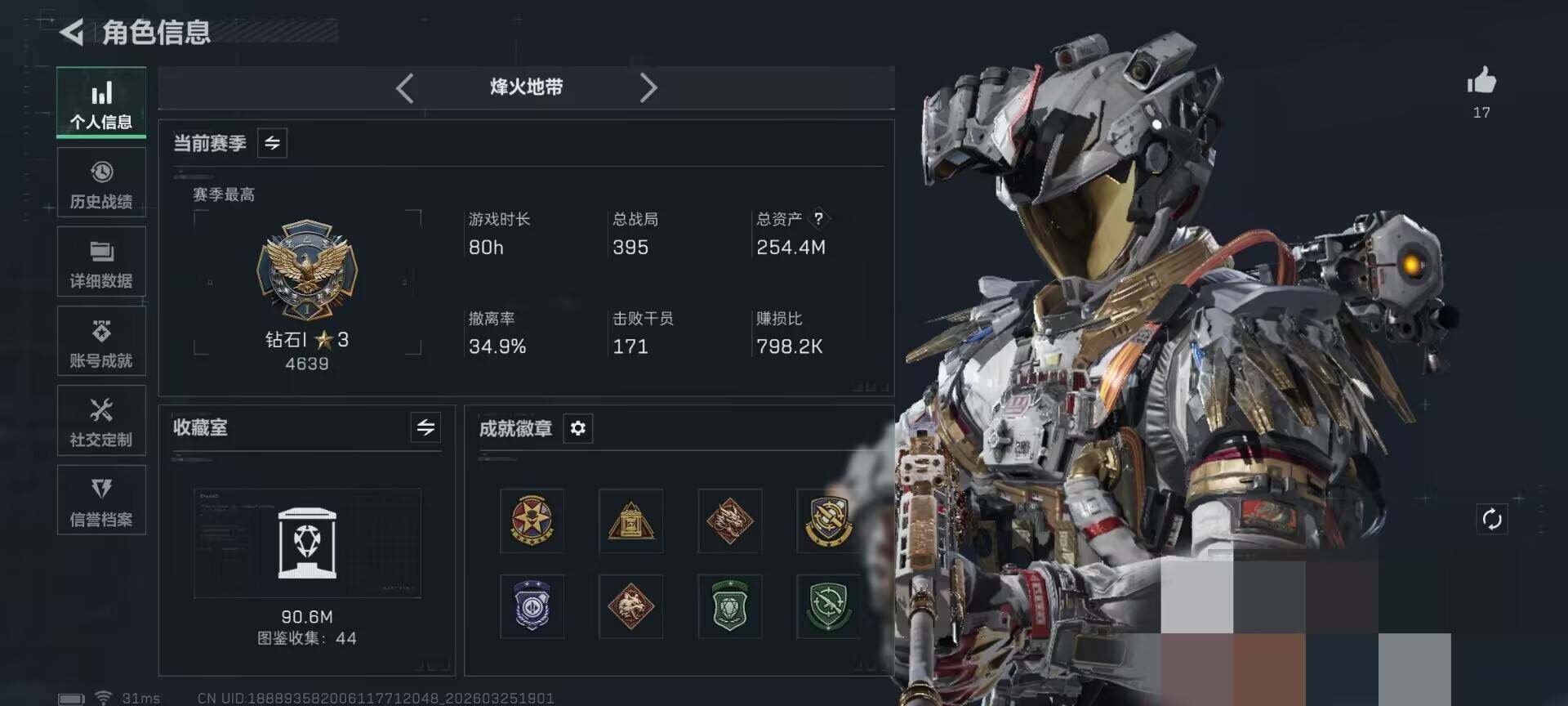Select the red star achievement badge
Image resolution: width=1568 pixels, height=706 pixels.
coord(532,521)
